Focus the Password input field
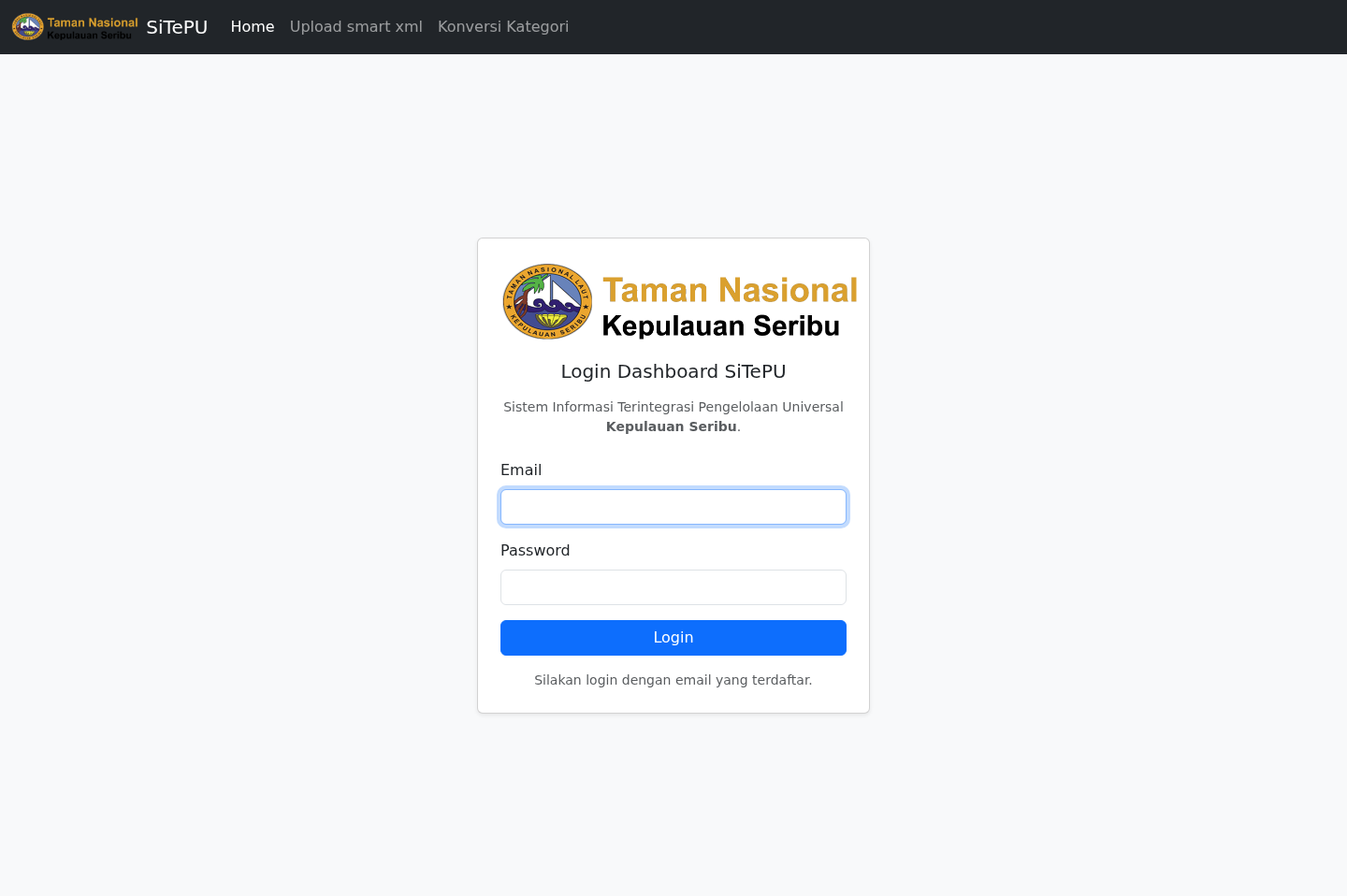The height and width of the screenshot is (896, 1347). click(673, 587)
